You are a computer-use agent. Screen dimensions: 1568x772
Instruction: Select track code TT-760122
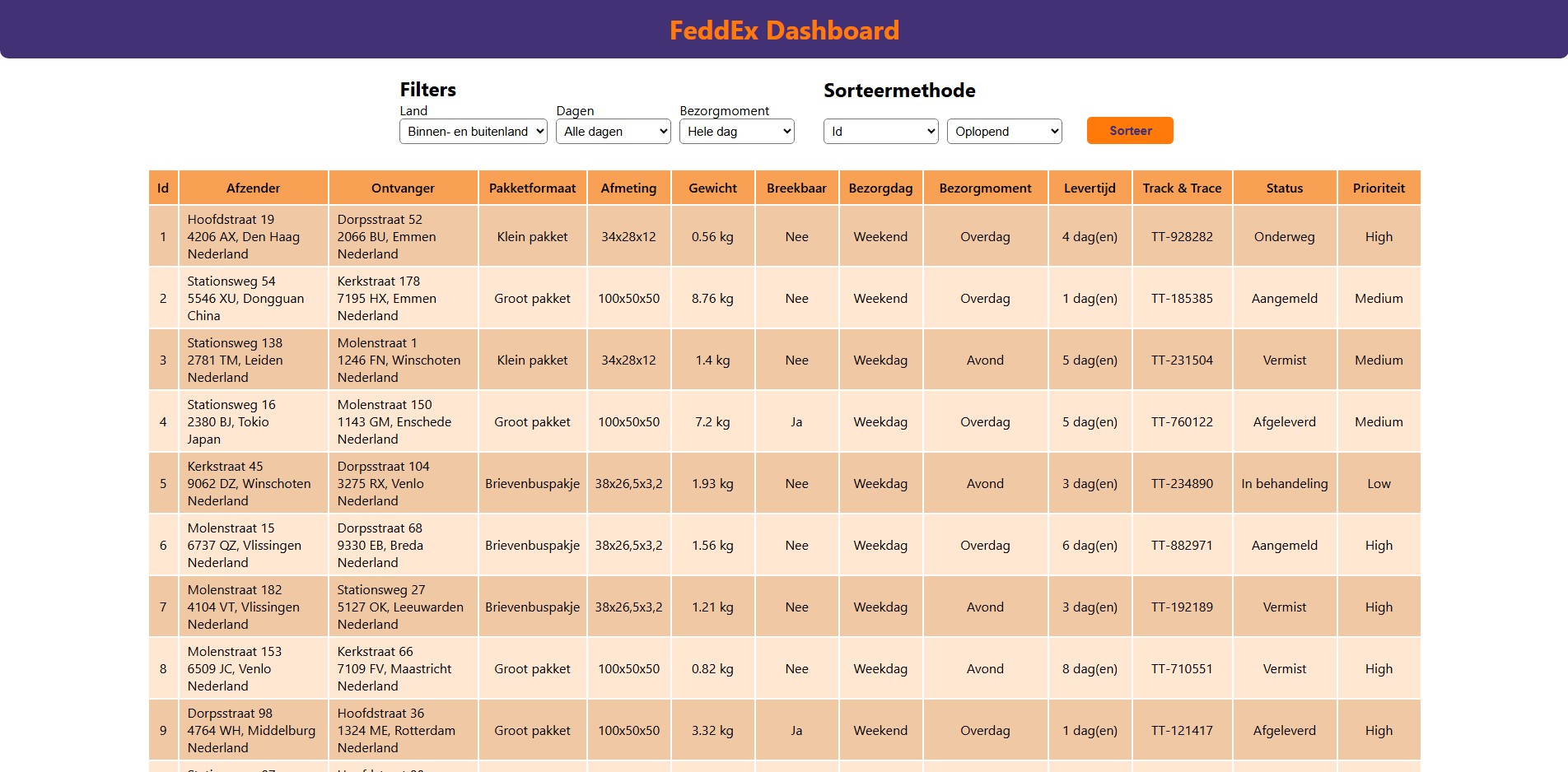pos(1182,422)
